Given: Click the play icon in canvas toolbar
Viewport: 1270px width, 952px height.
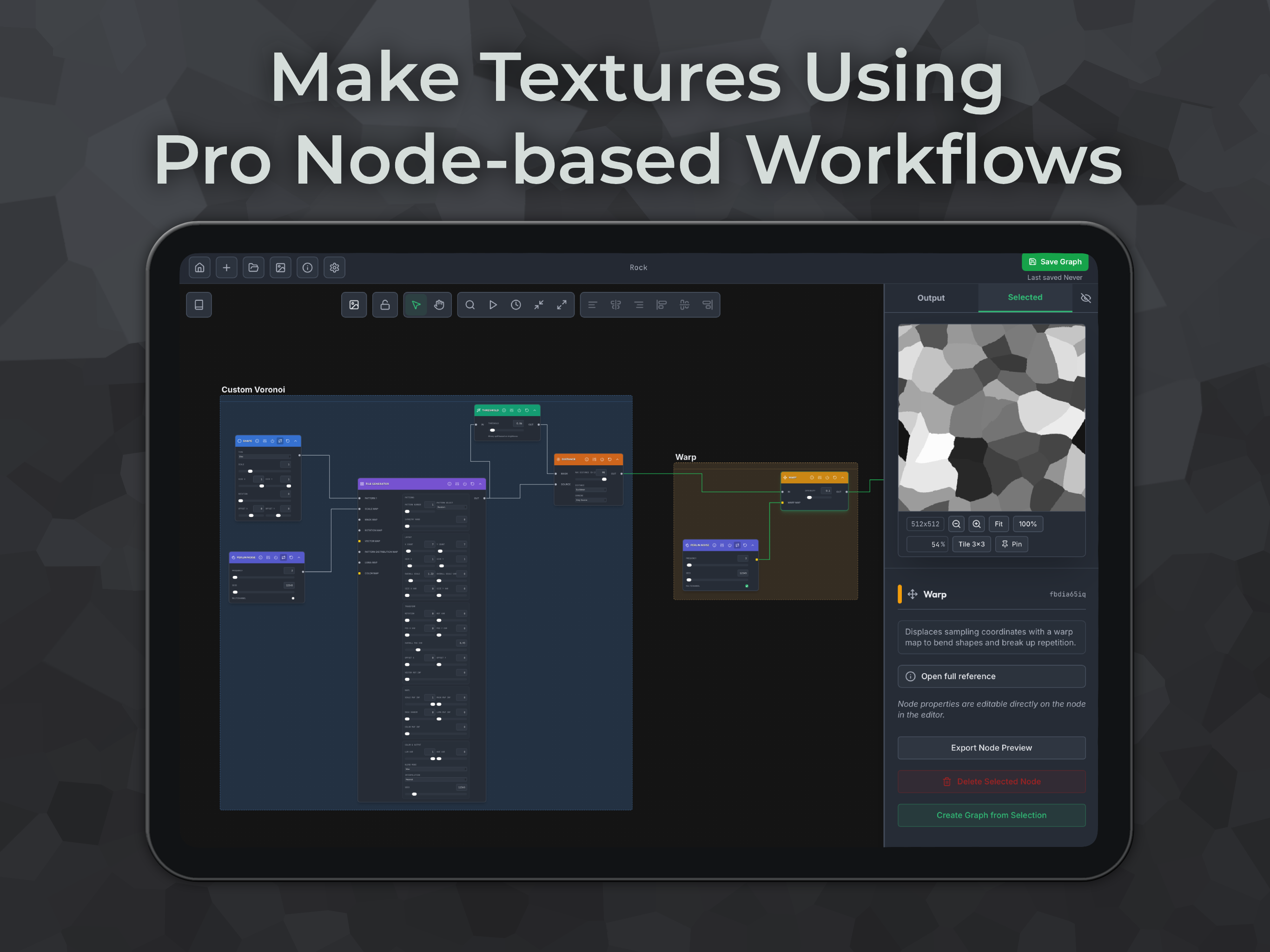Looking at the screenshot, I should pos(493,305).
